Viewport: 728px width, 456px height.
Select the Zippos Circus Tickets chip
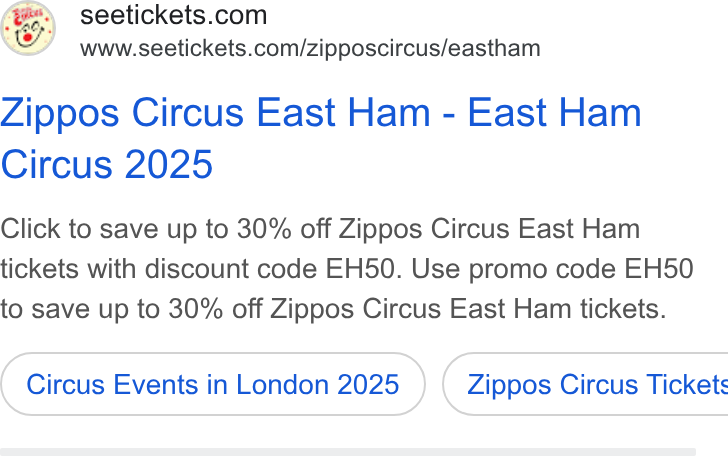tap(585, 384)
